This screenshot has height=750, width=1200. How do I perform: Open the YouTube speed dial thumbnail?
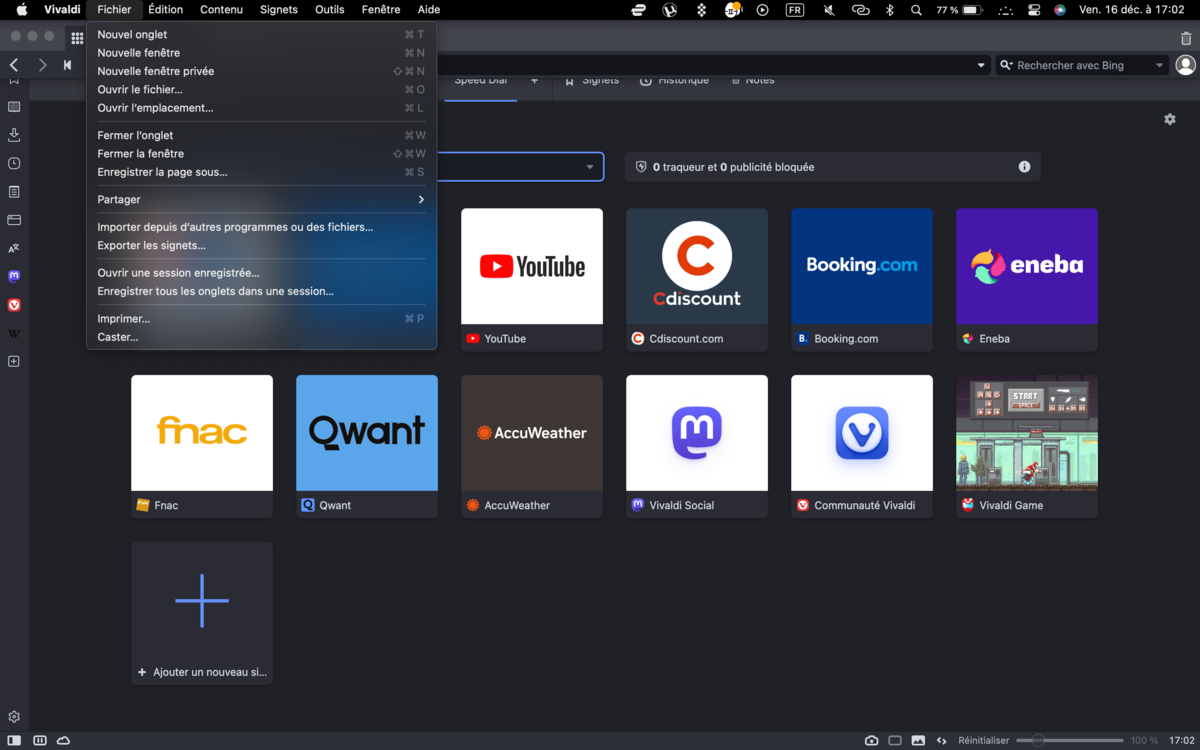(532, 266)
